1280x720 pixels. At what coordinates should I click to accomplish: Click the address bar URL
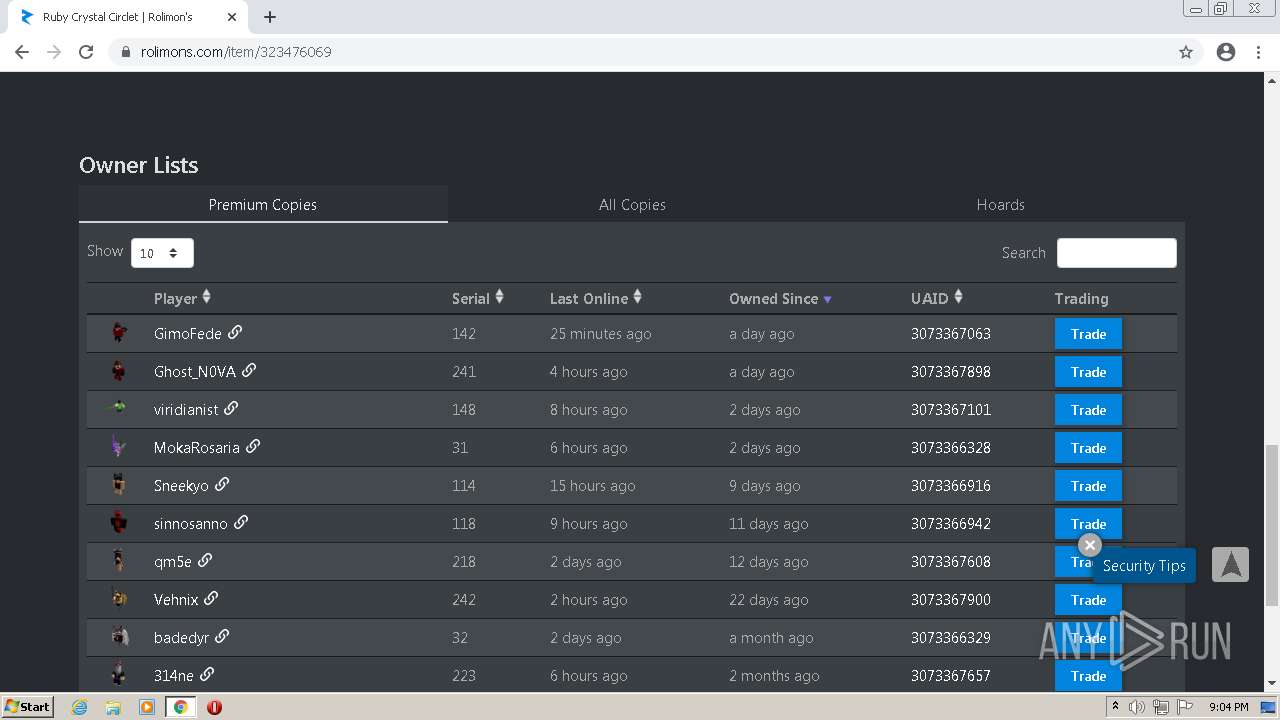pos(236,52)
